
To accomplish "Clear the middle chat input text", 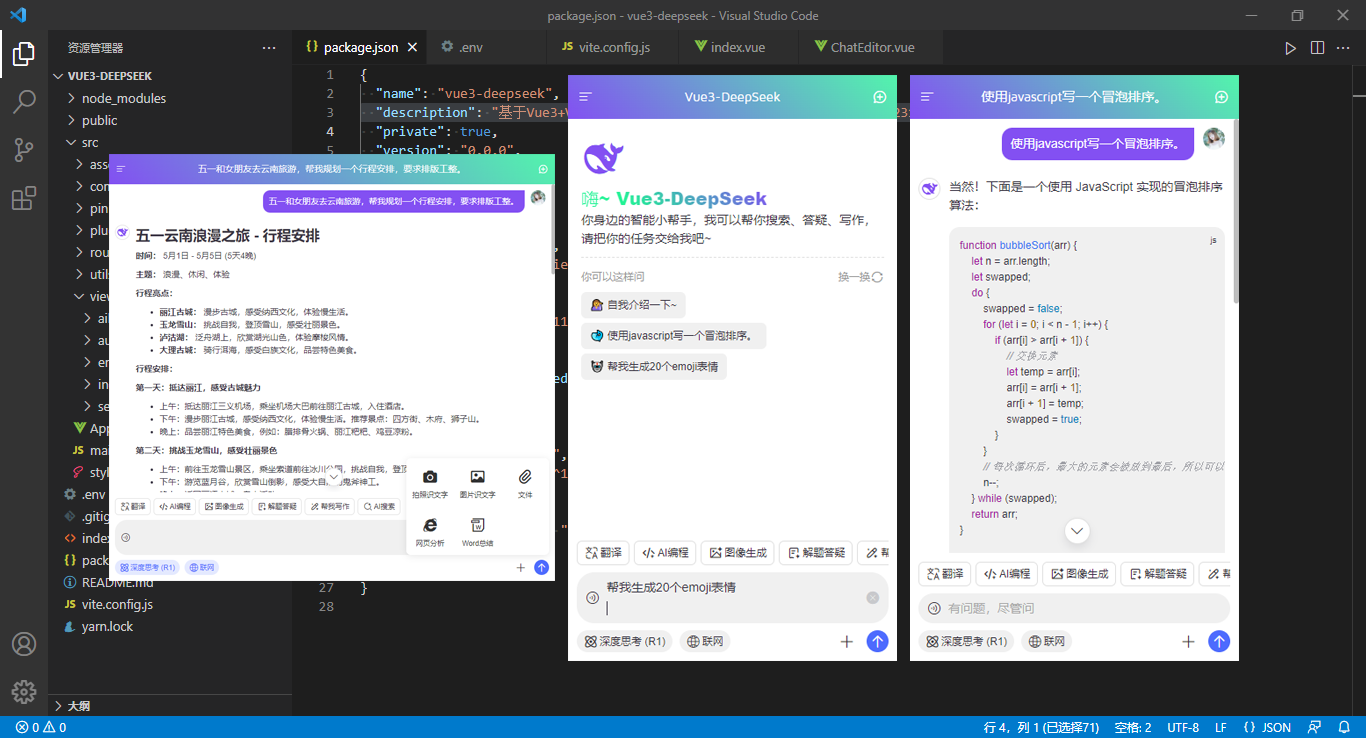I will pos(872,598).
